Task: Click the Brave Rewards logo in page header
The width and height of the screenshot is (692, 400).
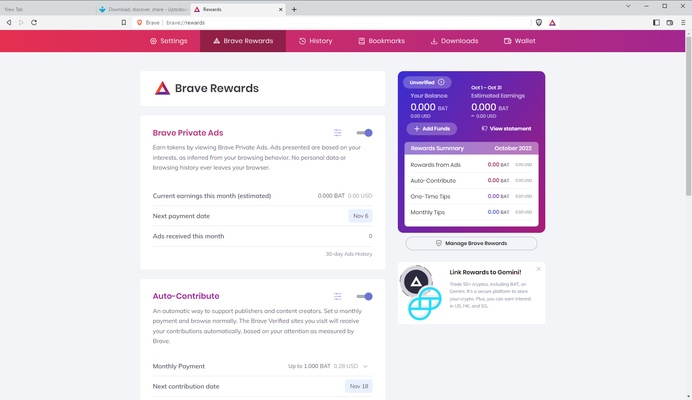Action: point(162,88)
